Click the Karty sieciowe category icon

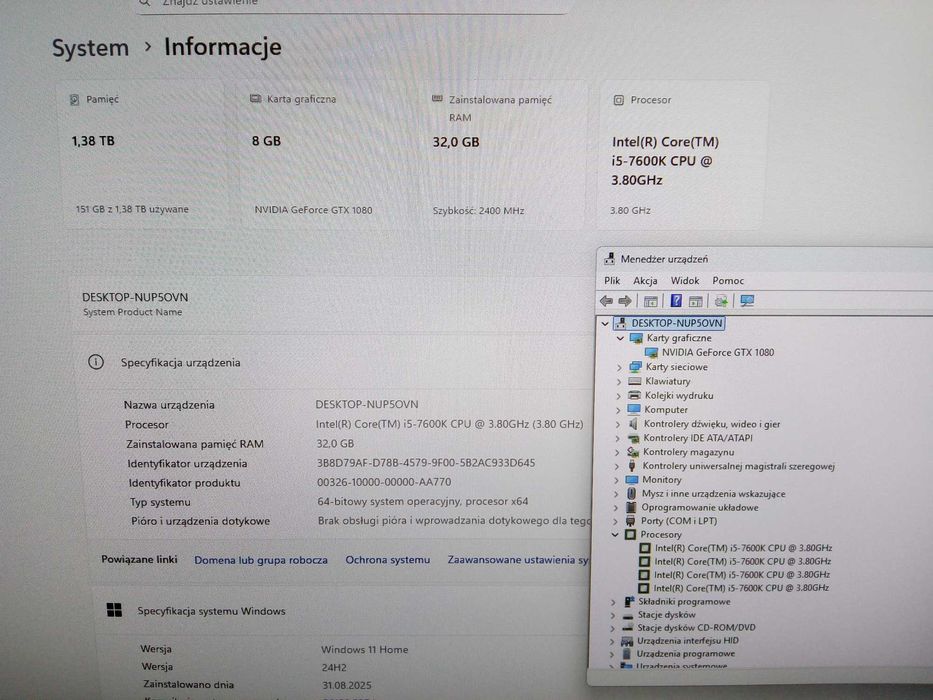tap(635, 367)
